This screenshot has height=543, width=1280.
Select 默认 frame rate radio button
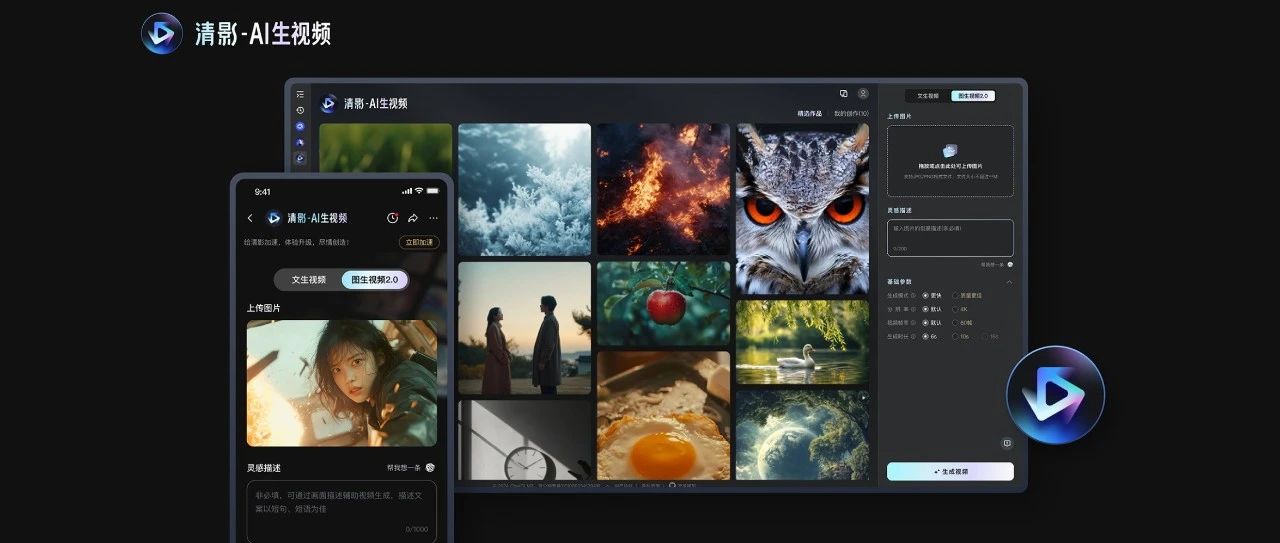[x=925, y=322]
